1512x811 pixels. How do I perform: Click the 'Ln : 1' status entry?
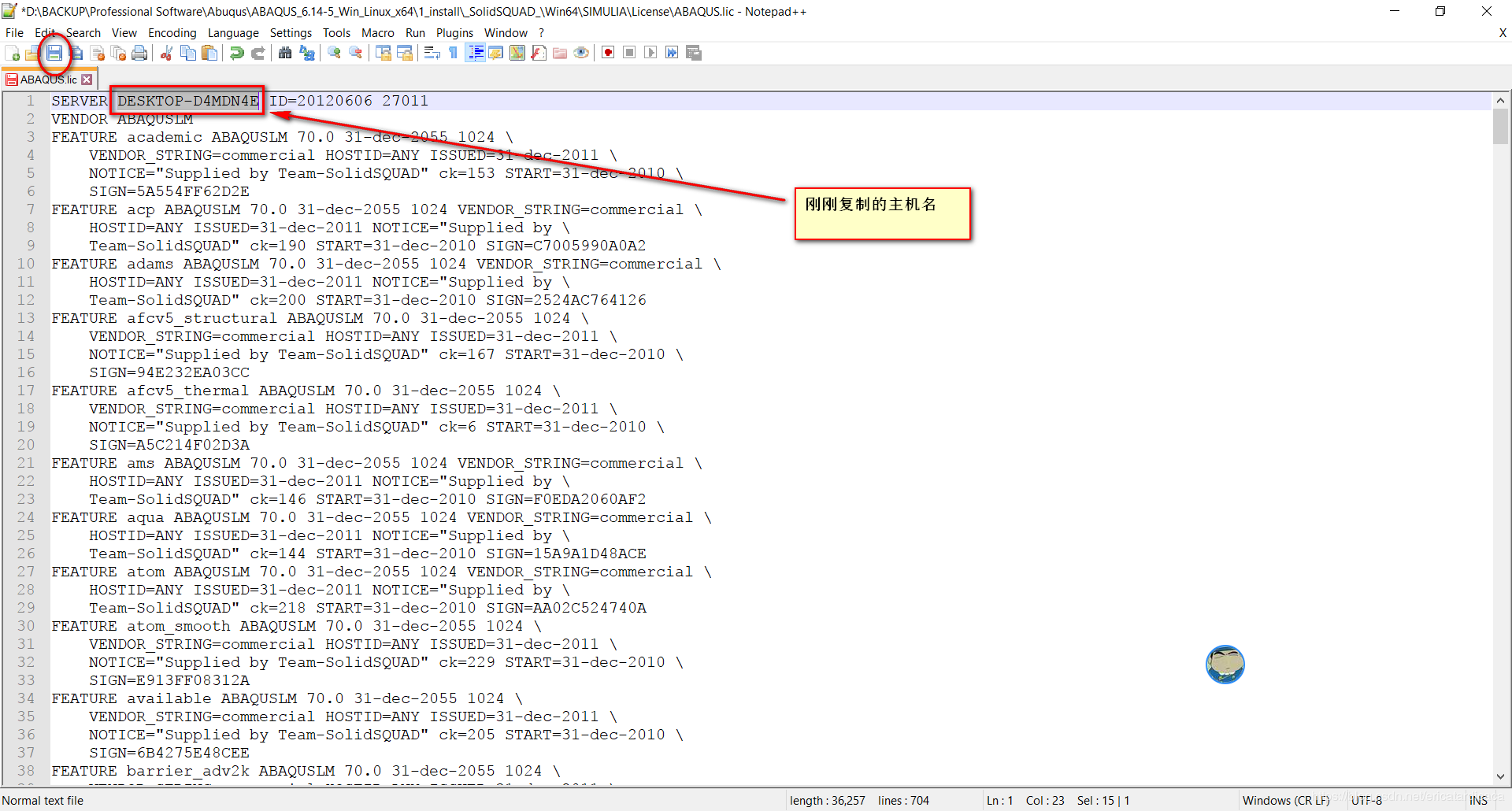click(x=999, y=800)
